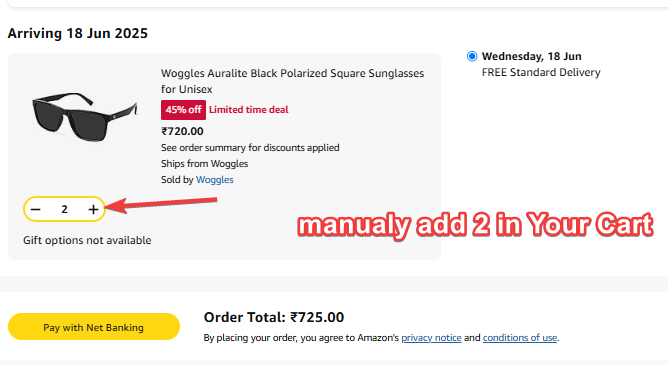Click the red arrow annotation
668x365 pixels.
click(x=161, y=204)
